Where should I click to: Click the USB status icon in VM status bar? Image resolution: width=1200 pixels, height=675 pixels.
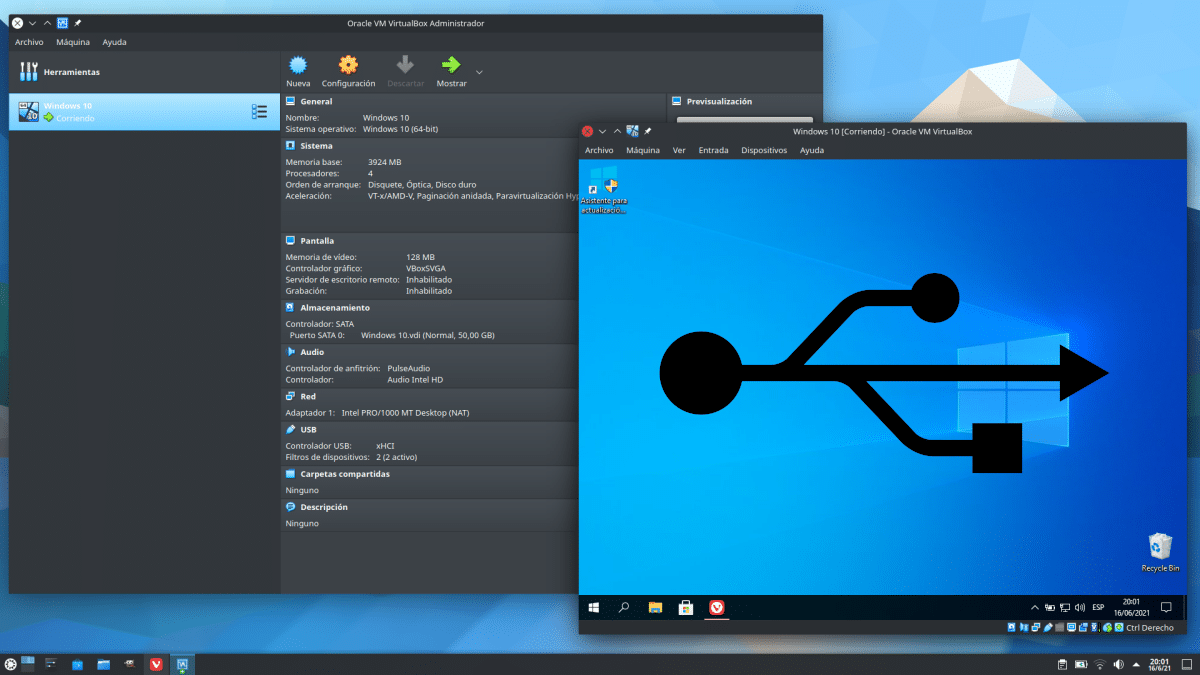pyautogui.click(x=1047, y=627)
